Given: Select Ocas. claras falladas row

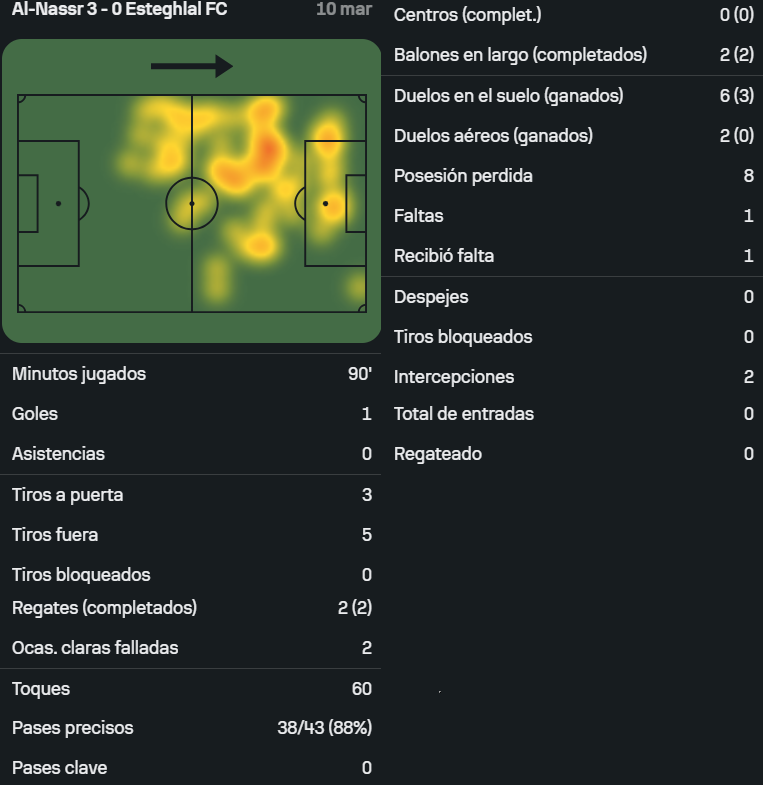Looking at the screenshot, I should (x=191, y=648).
